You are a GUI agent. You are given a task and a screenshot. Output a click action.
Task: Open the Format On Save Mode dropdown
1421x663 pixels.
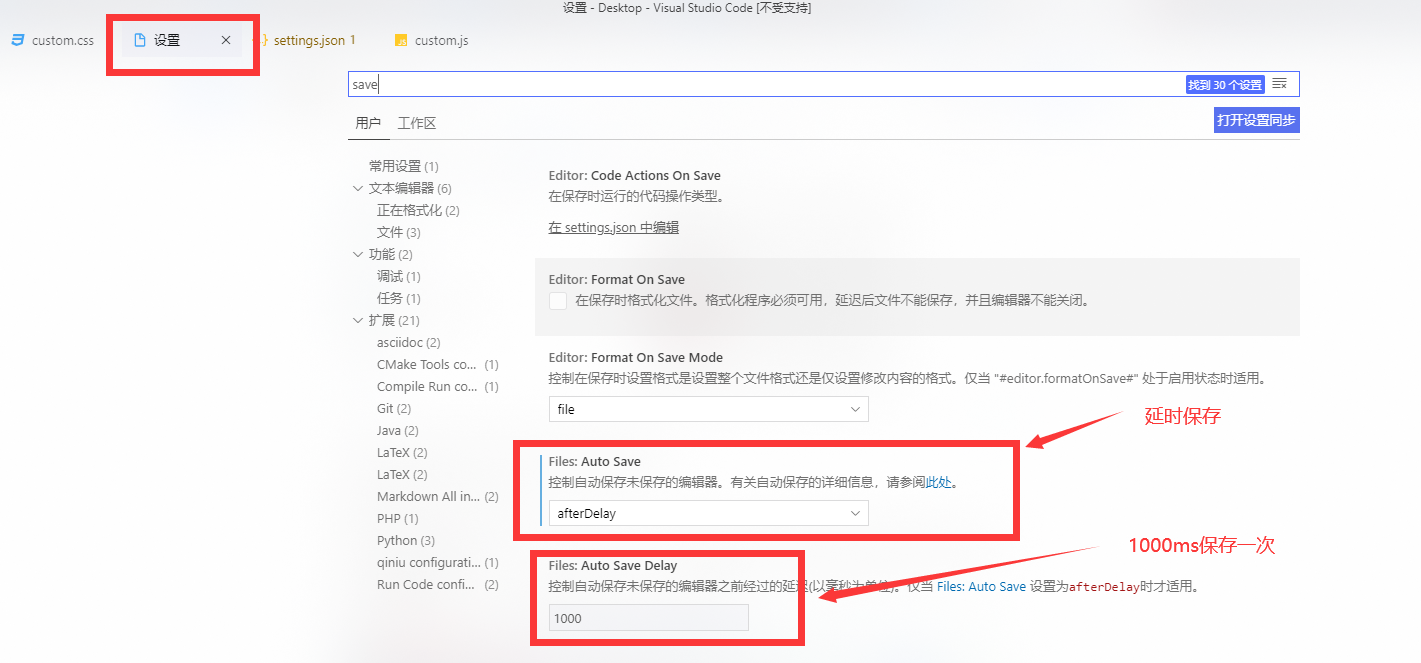707,408
